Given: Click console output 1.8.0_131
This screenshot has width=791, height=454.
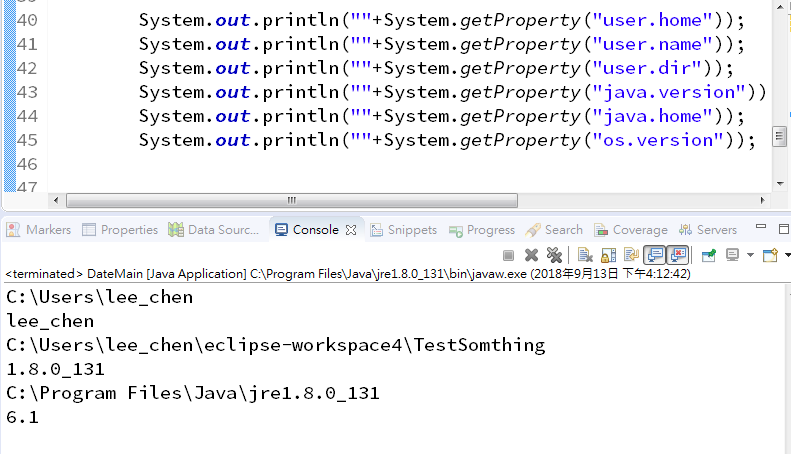Looking at the screenshot, I should (x=55, y=369).
